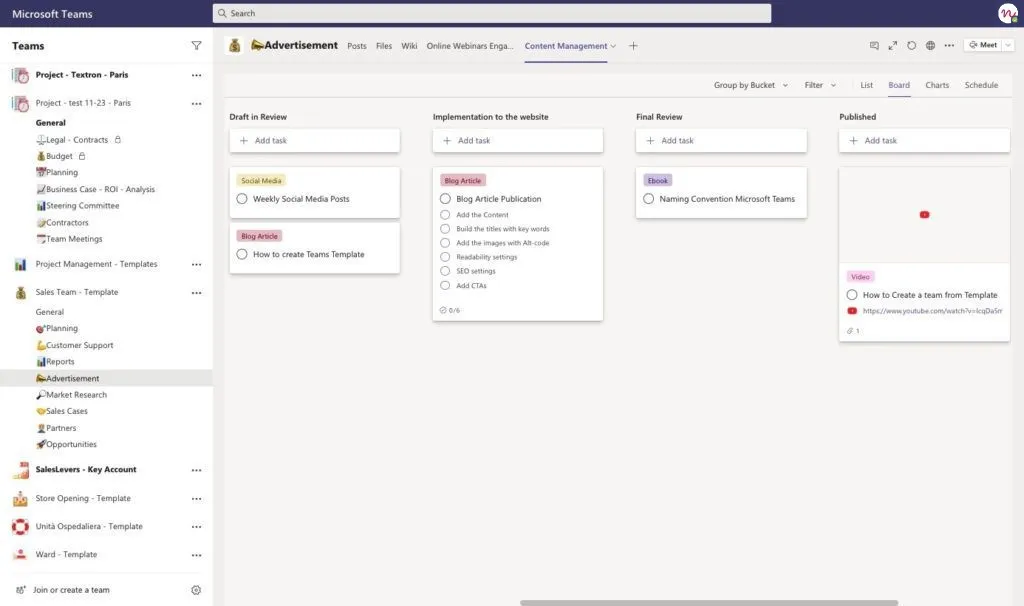Screen dimensions: 1024x606
Task: Click the Advertisement channel avatar icon
Action: click(x=234, y=46)
